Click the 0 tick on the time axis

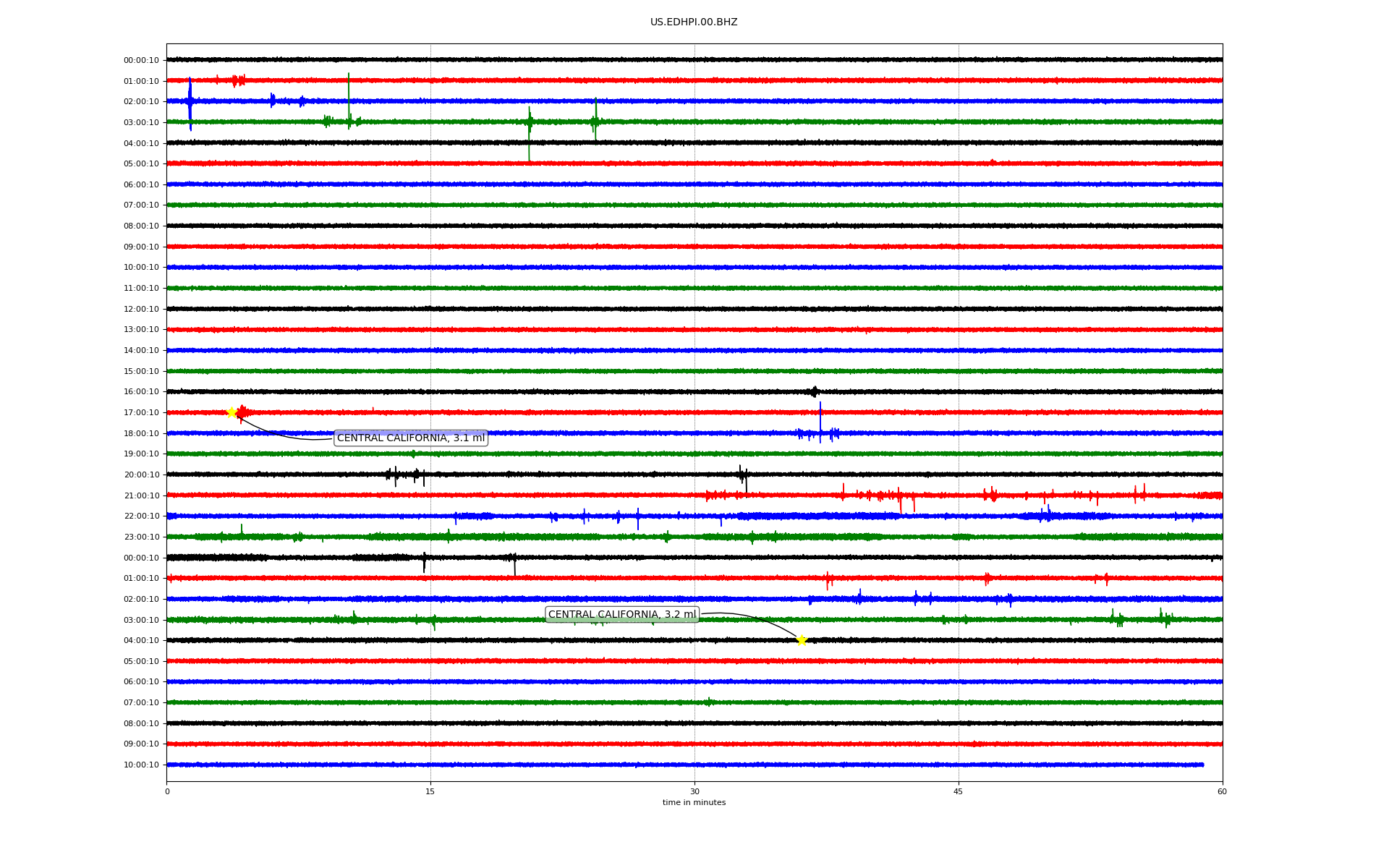tap(167, 791)
